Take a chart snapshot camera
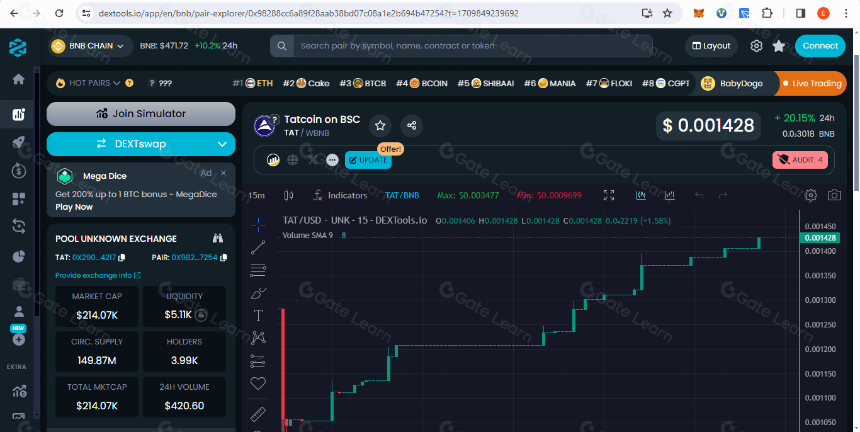The width and height of the screenshot is (860, 432). coord(834,195)
